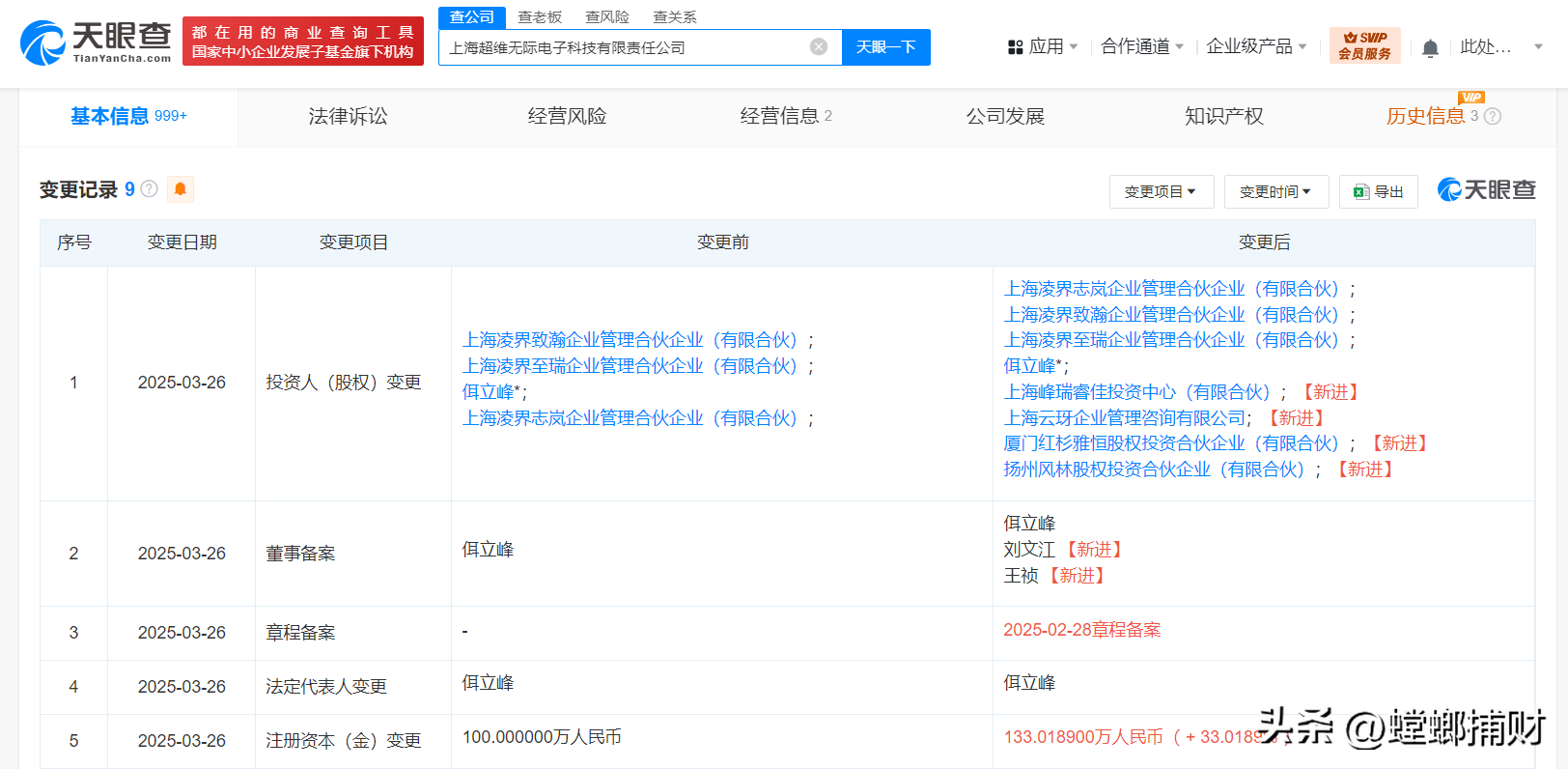The height and width of the screenshot is (769, 1568).
Task: Open the notification bell in the header
Action: click(1430, 47)
